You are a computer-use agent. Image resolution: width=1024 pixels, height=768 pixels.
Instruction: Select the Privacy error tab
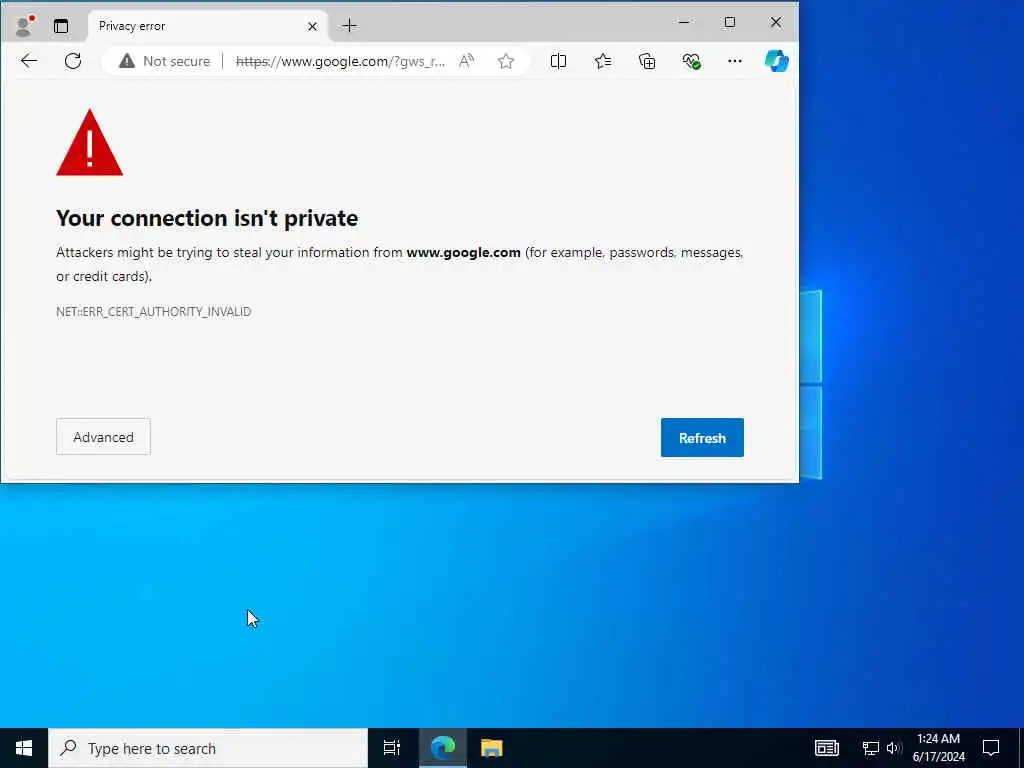pos(208,26)
